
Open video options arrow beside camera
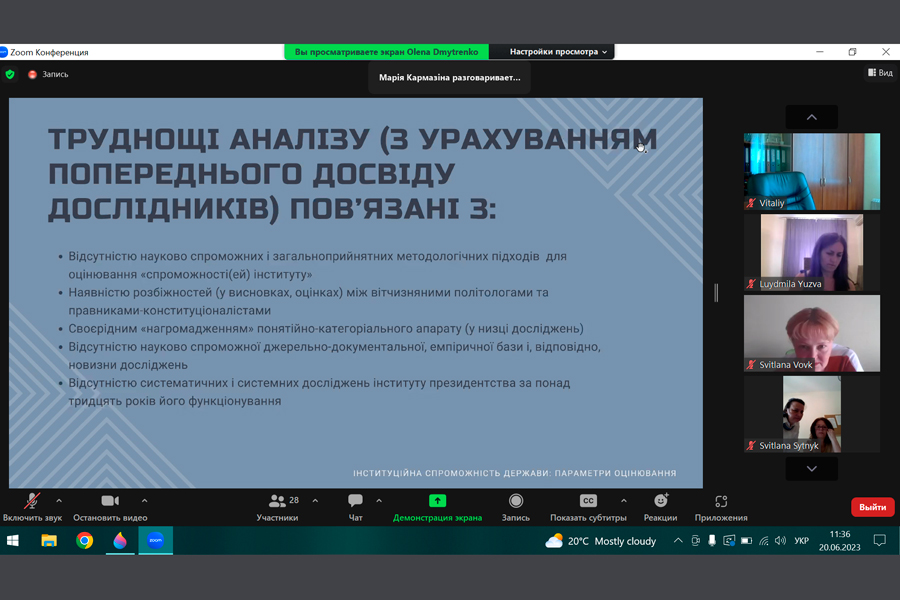pos(145,501)
